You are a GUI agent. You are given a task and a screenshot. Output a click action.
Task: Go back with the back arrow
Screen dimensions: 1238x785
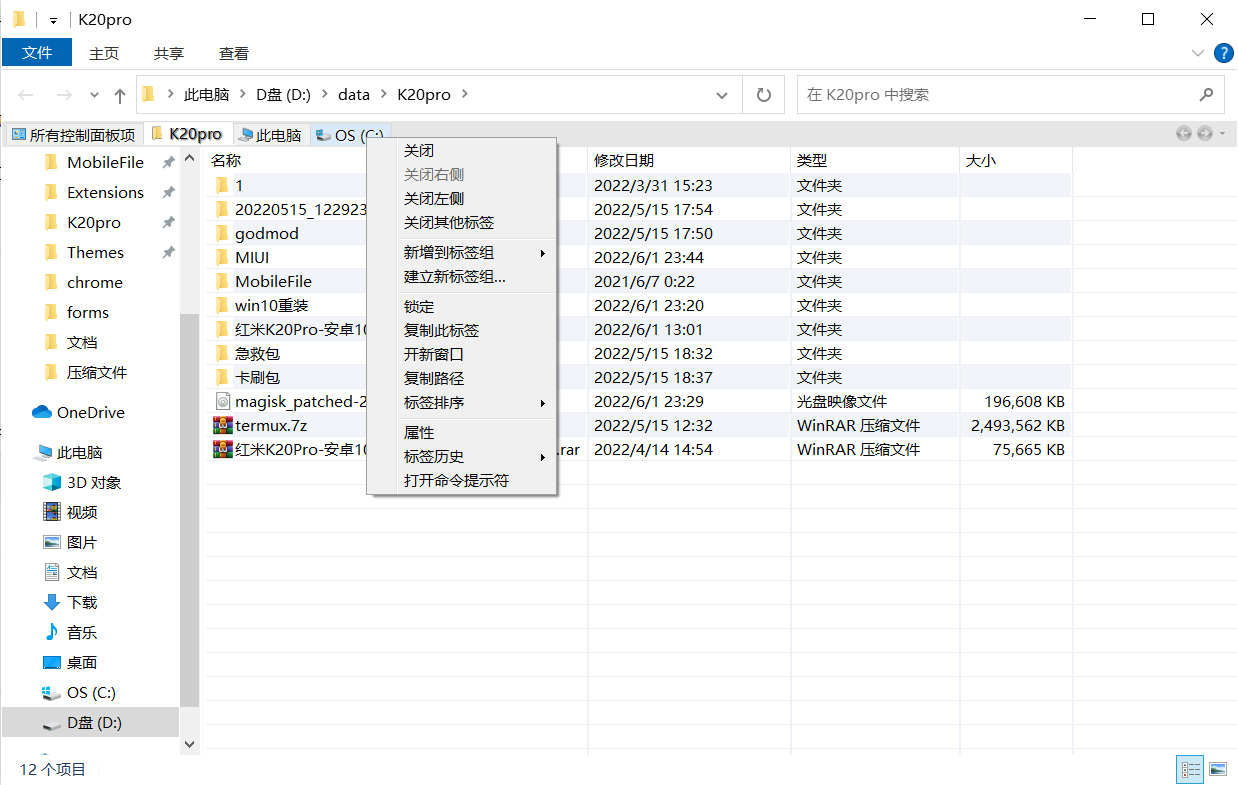coord(27,95)
